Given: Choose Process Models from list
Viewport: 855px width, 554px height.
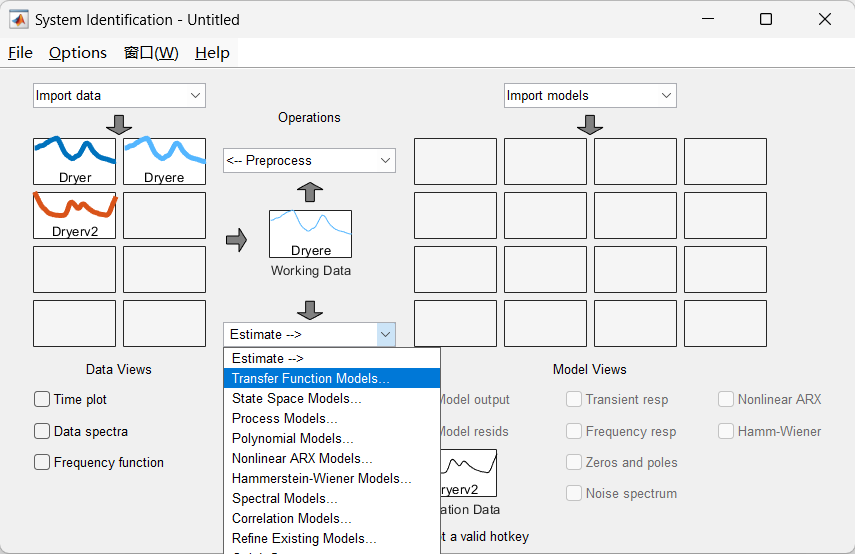Looking at the screenshot, I should point(332,418).
